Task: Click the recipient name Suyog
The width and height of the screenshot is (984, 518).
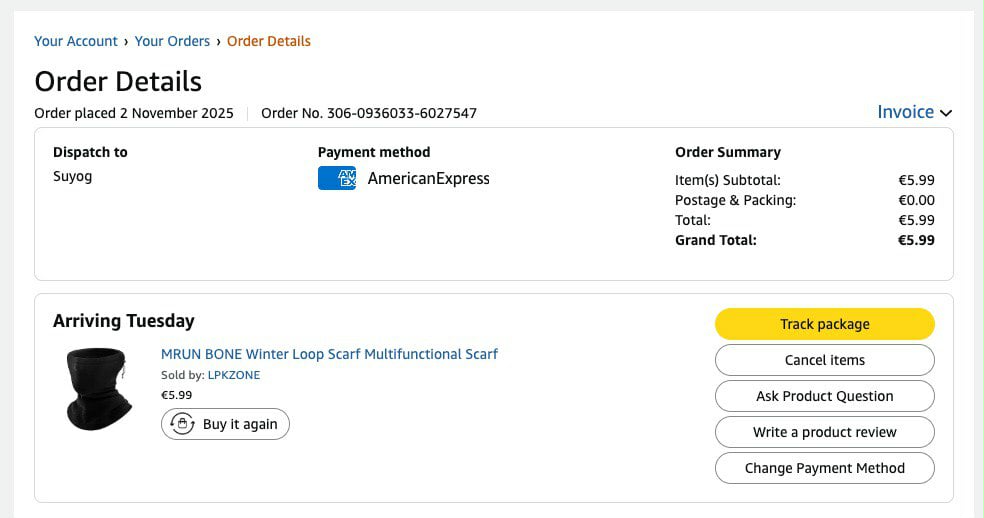Action: pos(72,177)
